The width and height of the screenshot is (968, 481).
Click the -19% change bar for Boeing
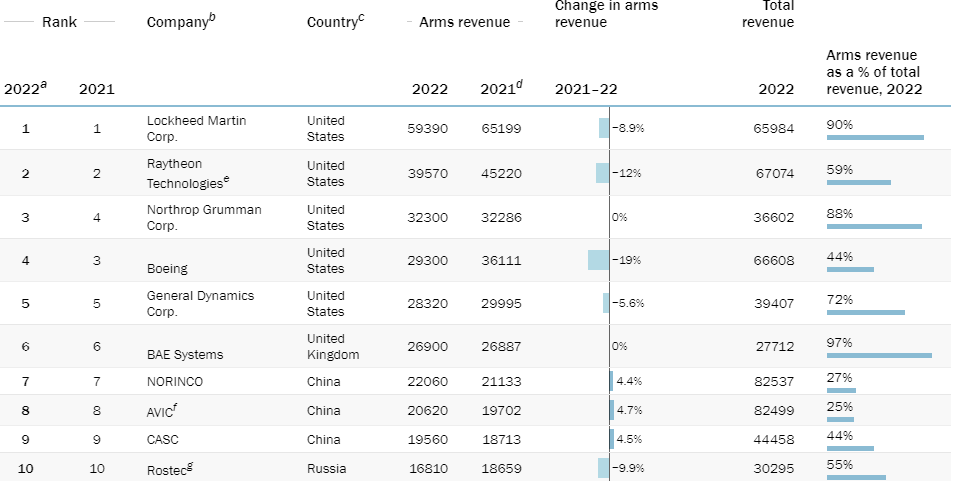coord(598,260)
